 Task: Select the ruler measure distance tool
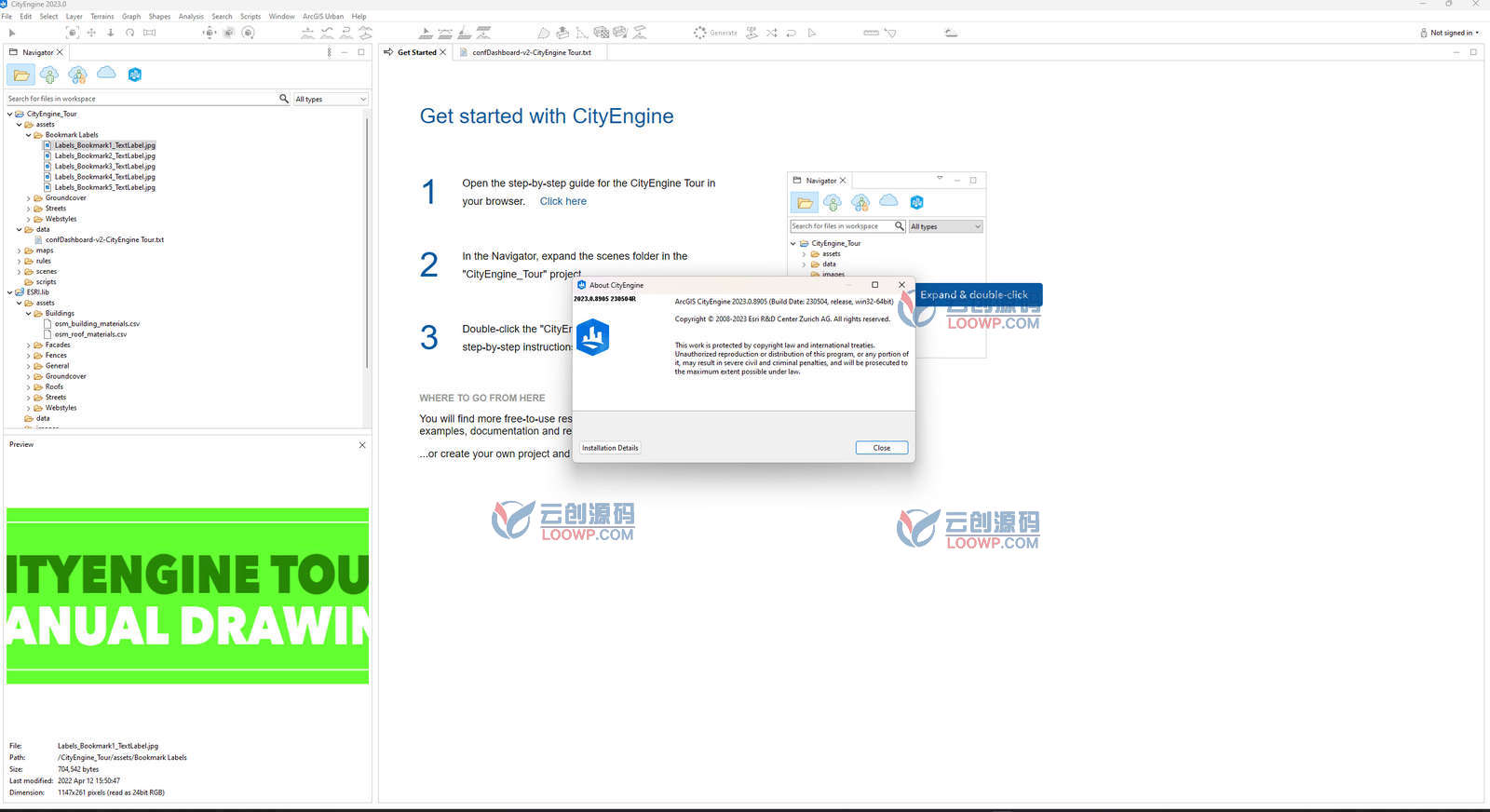coord(871,33)
